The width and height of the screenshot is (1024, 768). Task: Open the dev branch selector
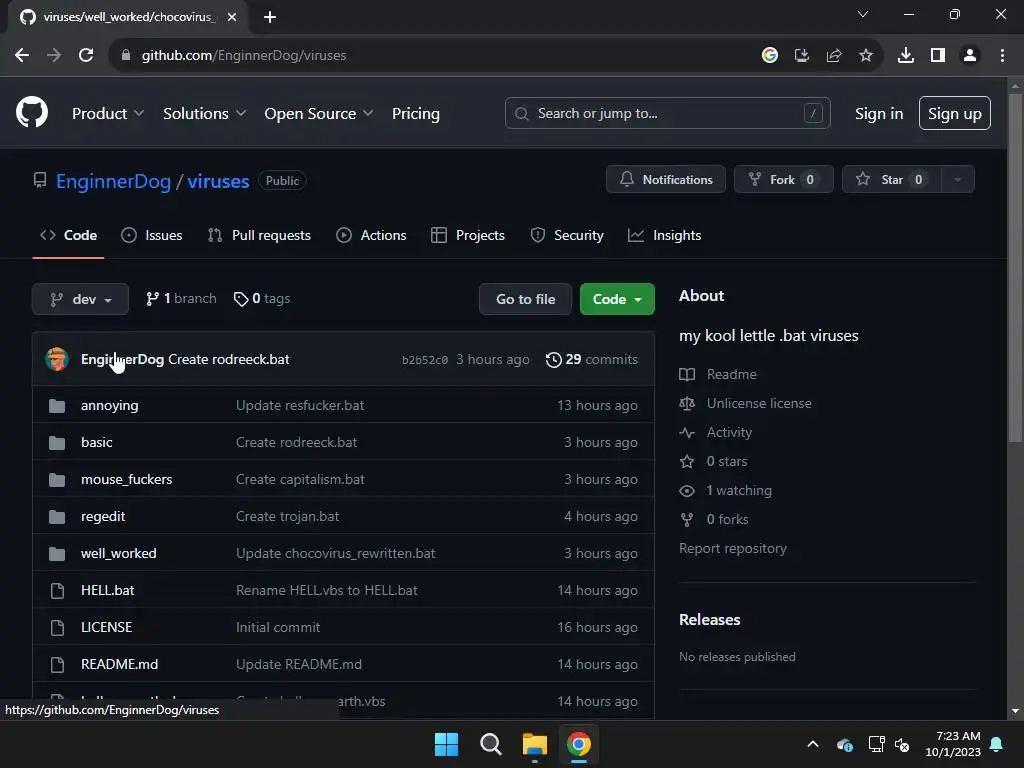[x=80, y=299]
